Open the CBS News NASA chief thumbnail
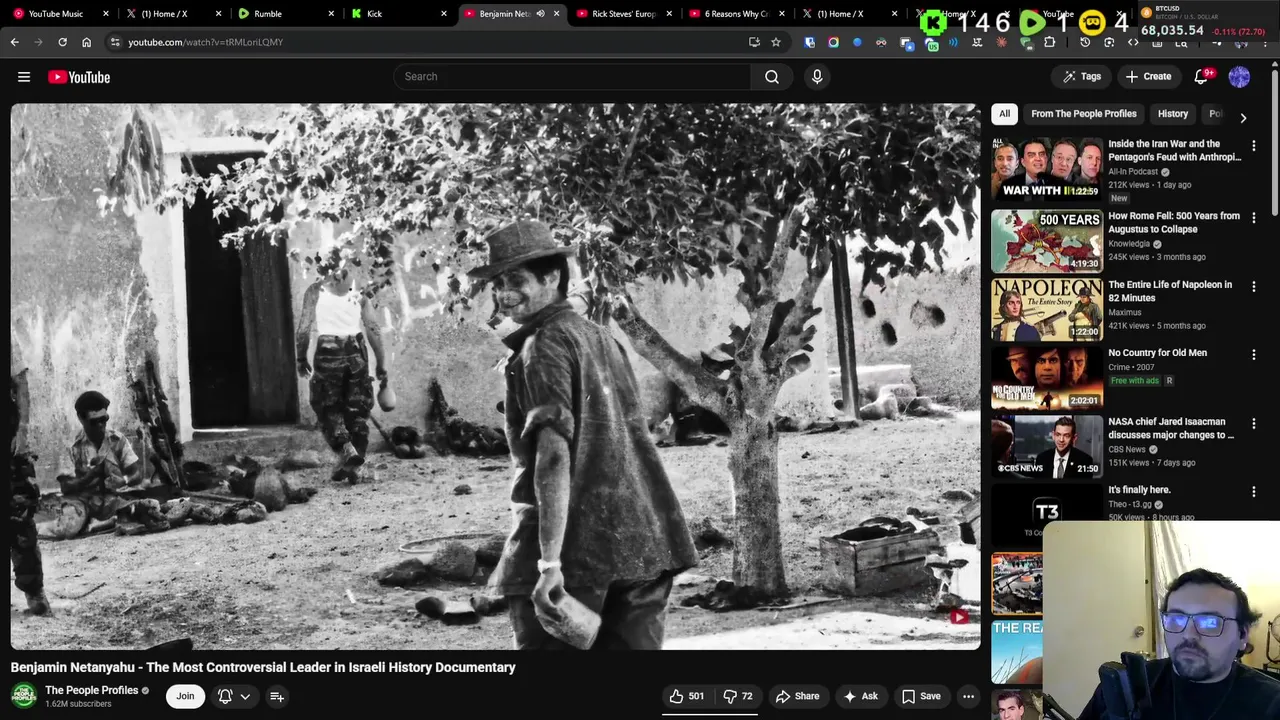This screenshot has height=720, width=1280. pos(1047,447)
